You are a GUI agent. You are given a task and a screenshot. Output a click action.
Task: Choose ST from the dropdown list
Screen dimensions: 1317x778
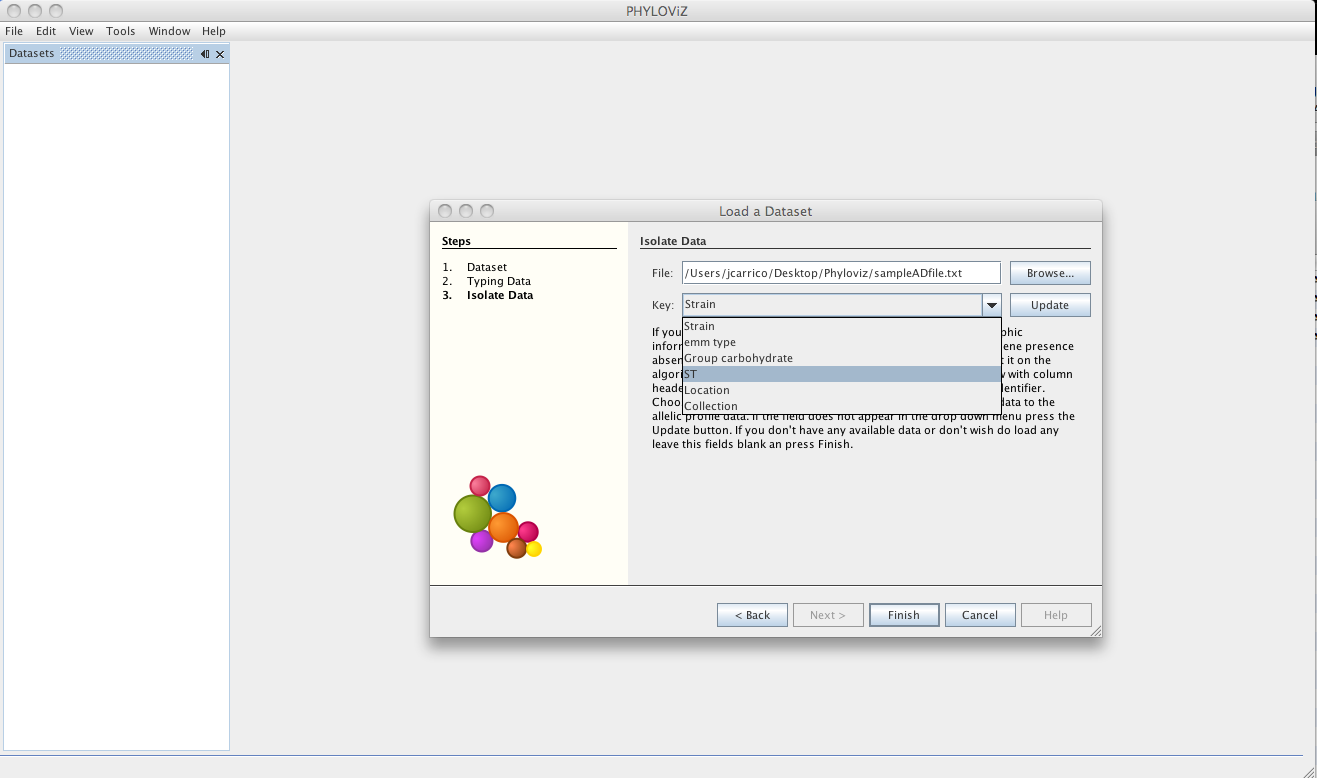[841, 374]
